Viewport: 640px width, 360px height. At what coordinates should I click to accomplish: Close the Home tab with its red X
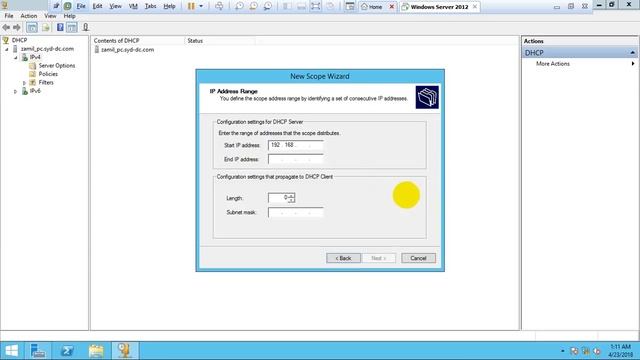pos(391,7)
